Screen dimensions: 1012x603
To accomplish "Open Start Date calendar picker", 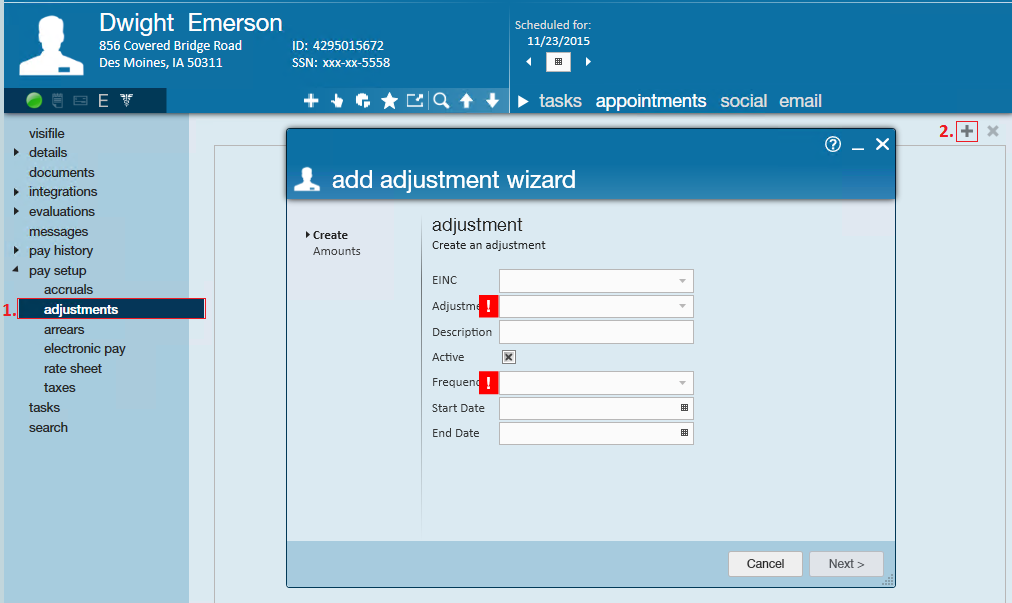I will tap(684, 408).
